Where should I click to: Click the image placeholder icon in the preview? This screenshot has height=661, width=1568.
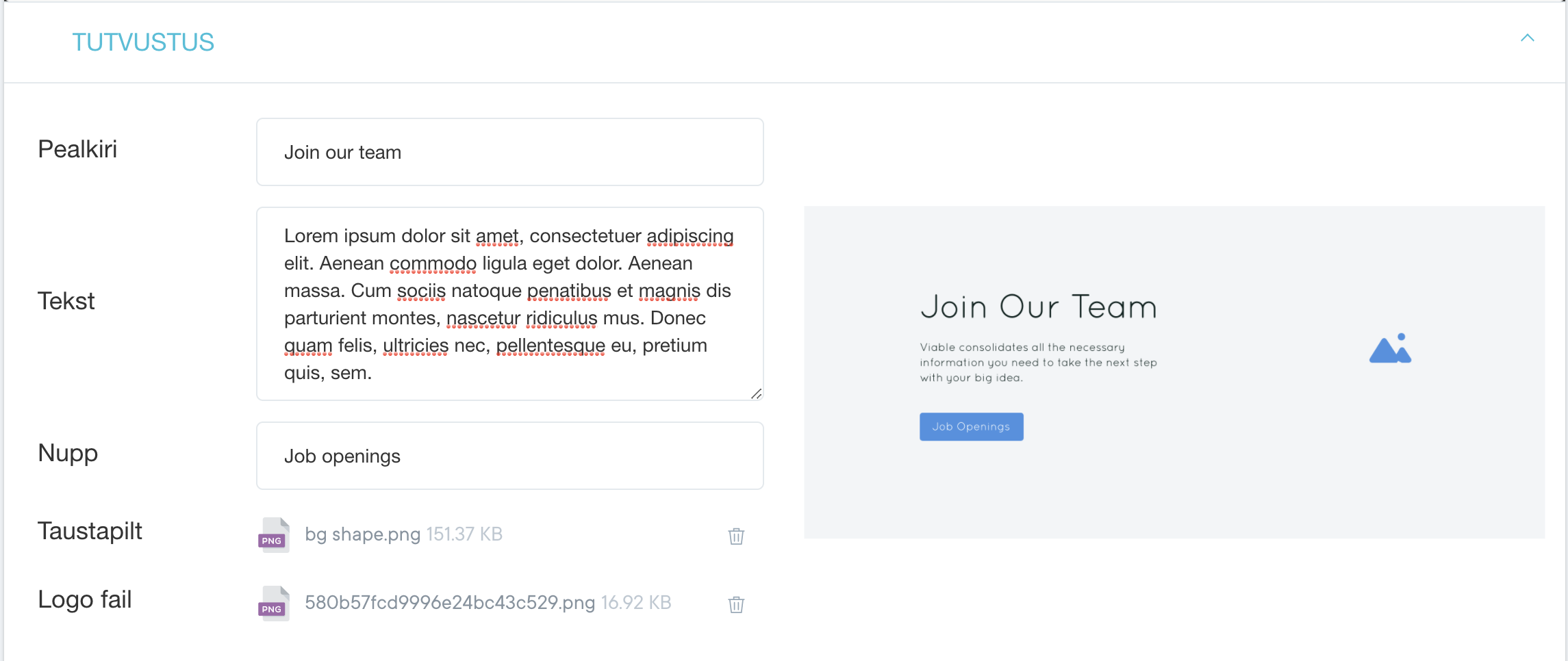tap(1390, 349)
